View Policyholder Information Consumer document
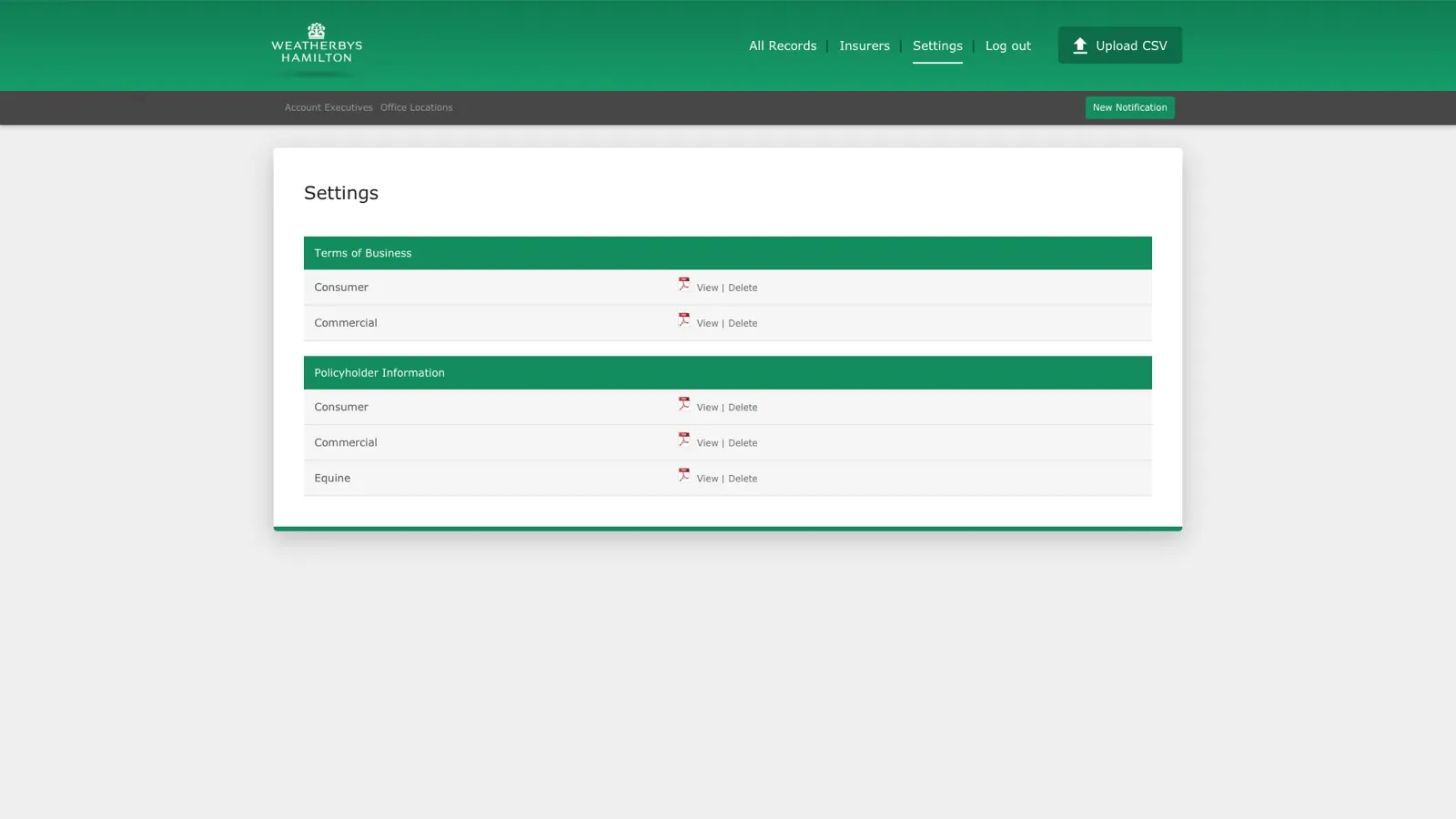 [x=707, y=408]
